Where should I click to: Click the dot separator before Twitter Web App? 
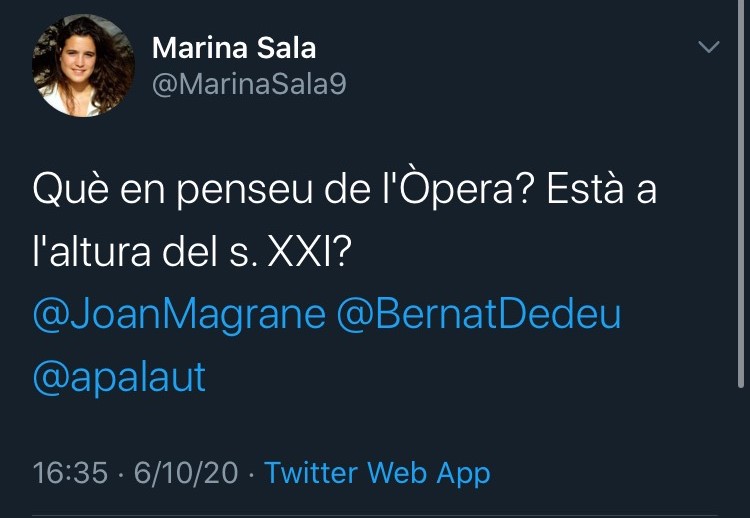point(251,472)
